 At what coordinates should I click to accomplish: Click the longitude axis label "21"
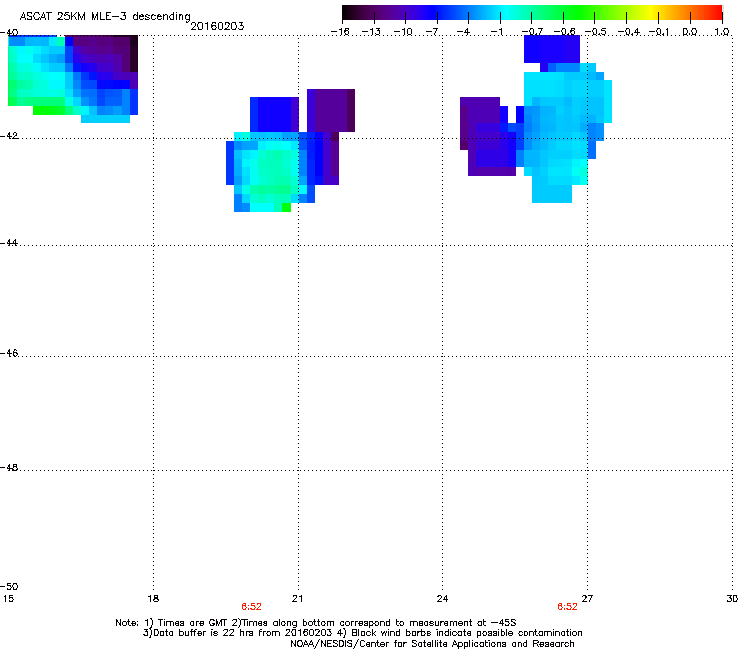(297, 599)
